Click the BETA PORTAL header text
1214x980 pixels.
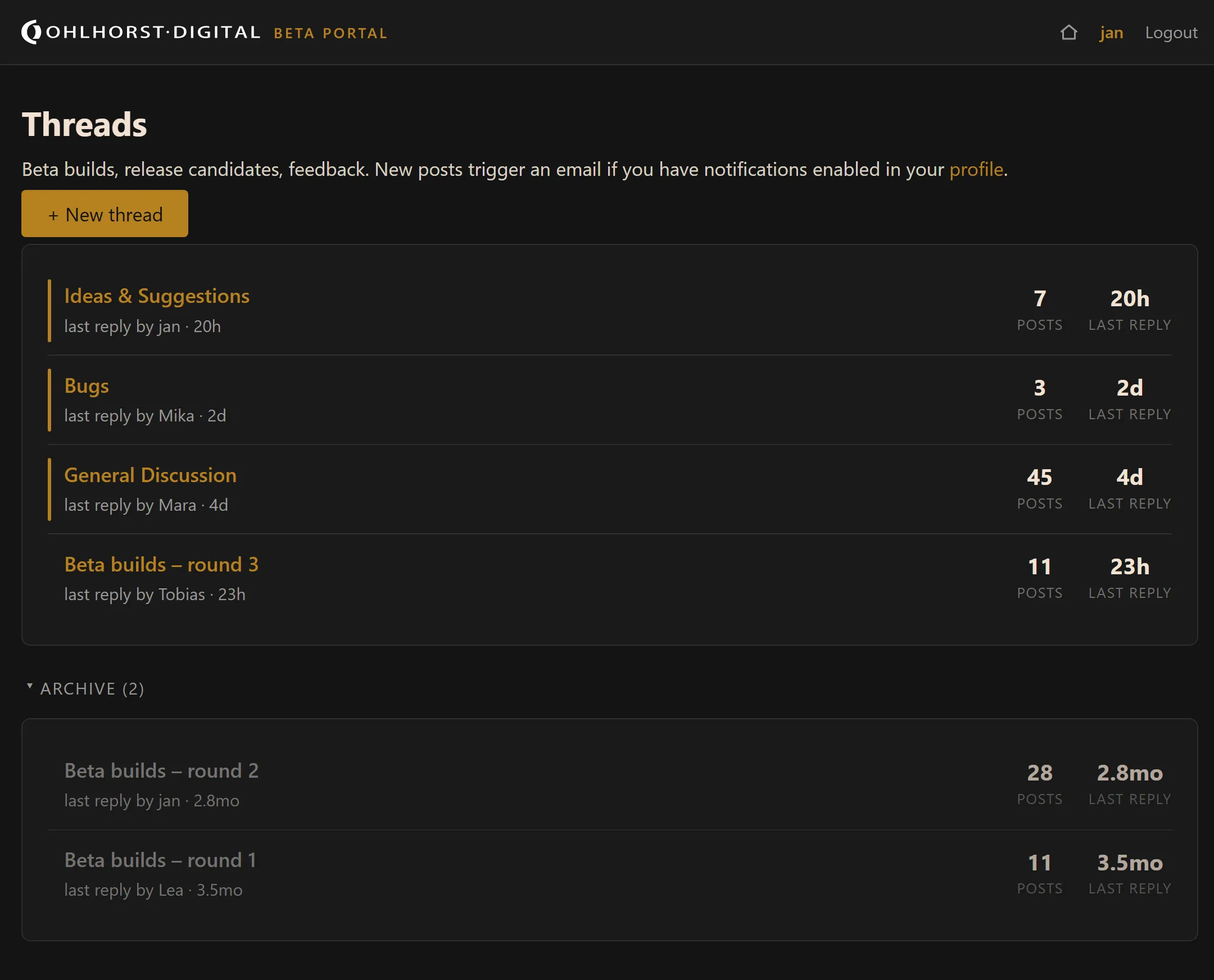pyautogui.click(x=330, y=33)
